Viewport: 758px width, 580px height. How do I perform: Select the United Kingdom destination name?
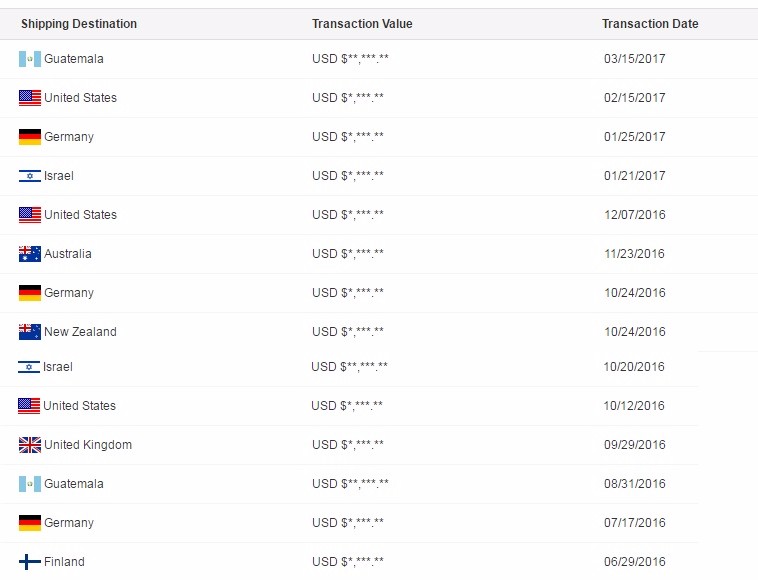[87, 445]
